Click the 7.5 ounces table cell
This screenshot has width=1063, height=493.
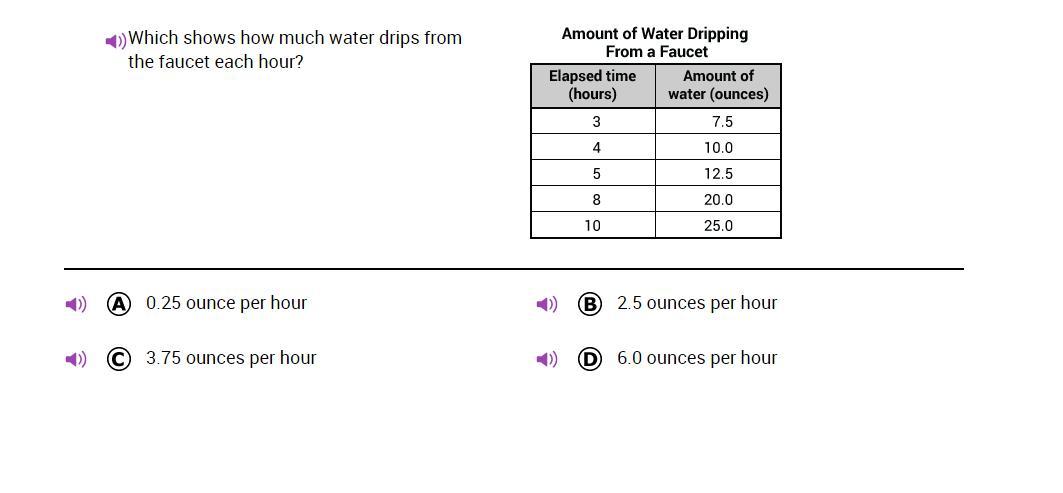(x=719, y=121)
